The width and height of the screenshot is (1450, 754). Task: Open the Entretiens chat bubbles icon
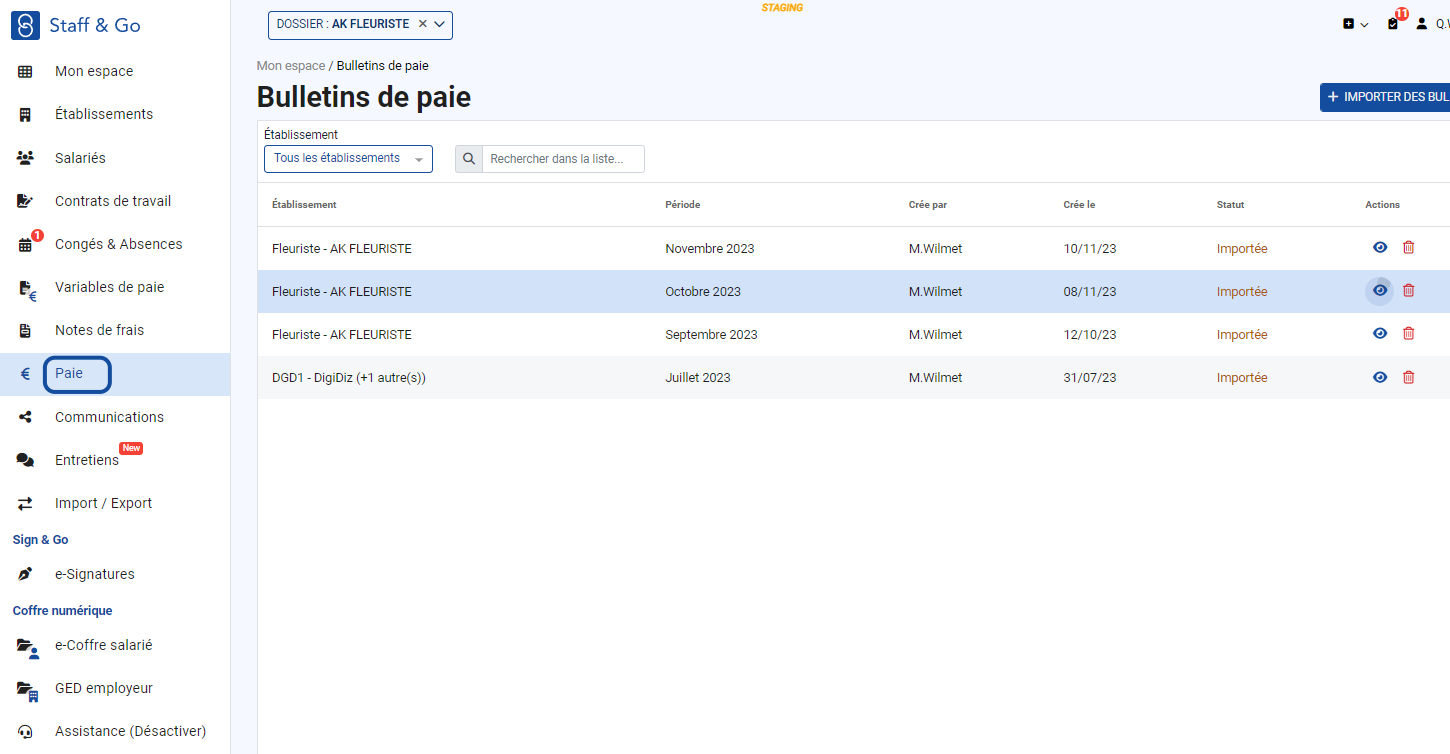[x=25, y=460]
